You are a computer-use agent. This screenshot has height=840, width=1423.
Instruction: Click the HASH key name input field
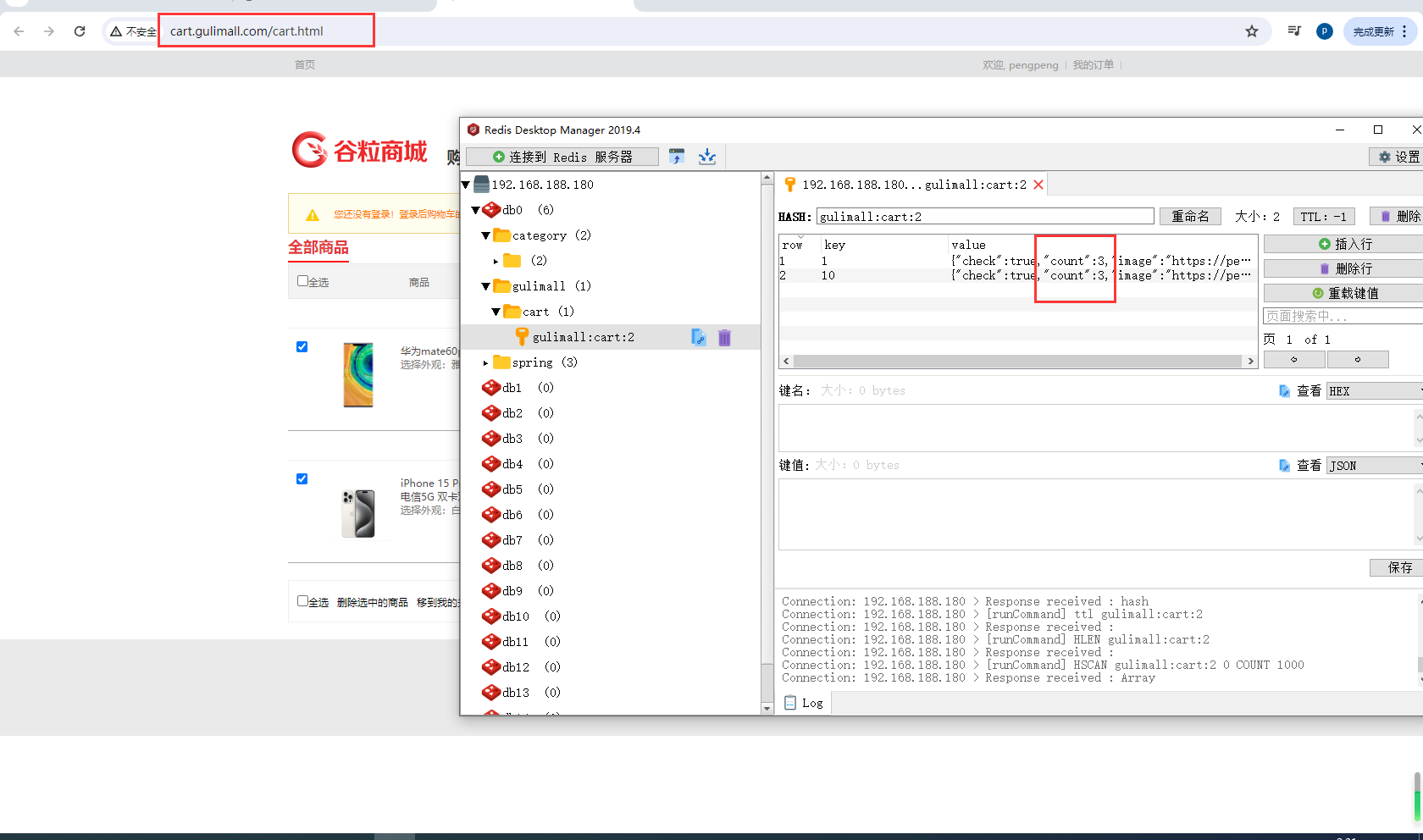tap(985, 216)
